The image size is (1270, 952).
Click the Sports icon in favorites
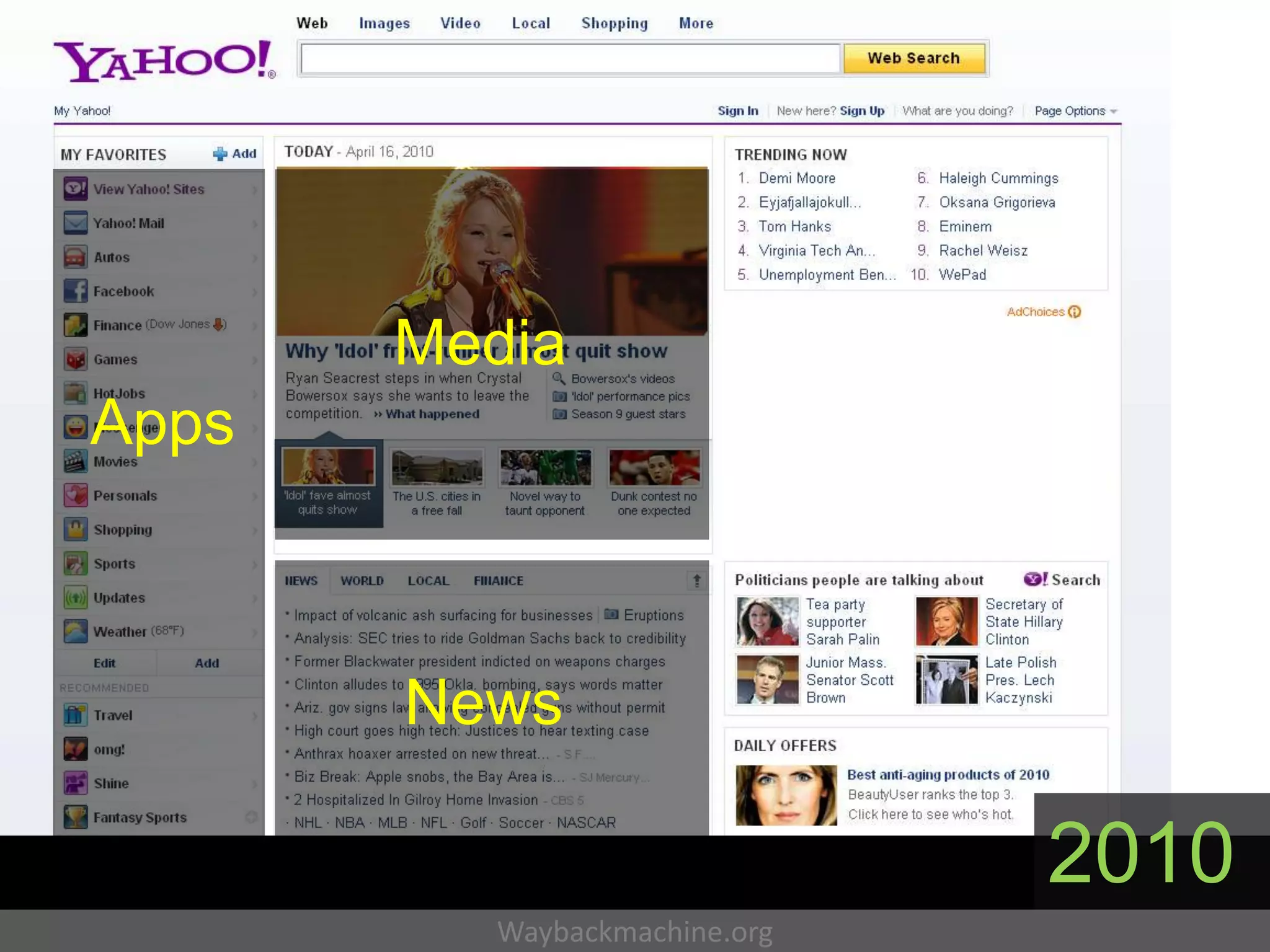[x=76, y=564]
